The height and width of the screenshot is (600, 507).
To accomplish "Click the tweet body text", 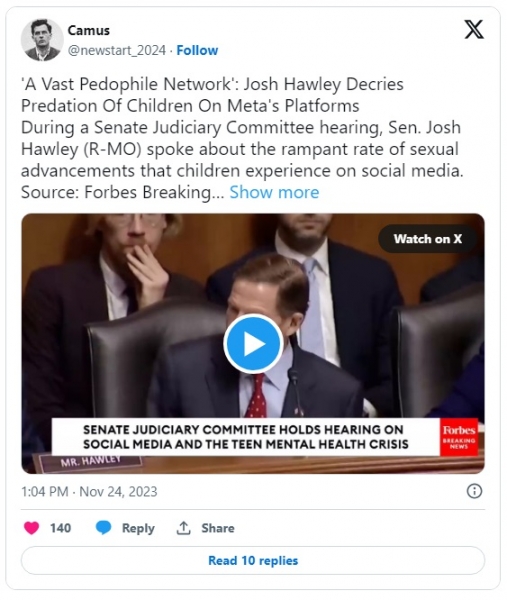I will tap(242, 138).
